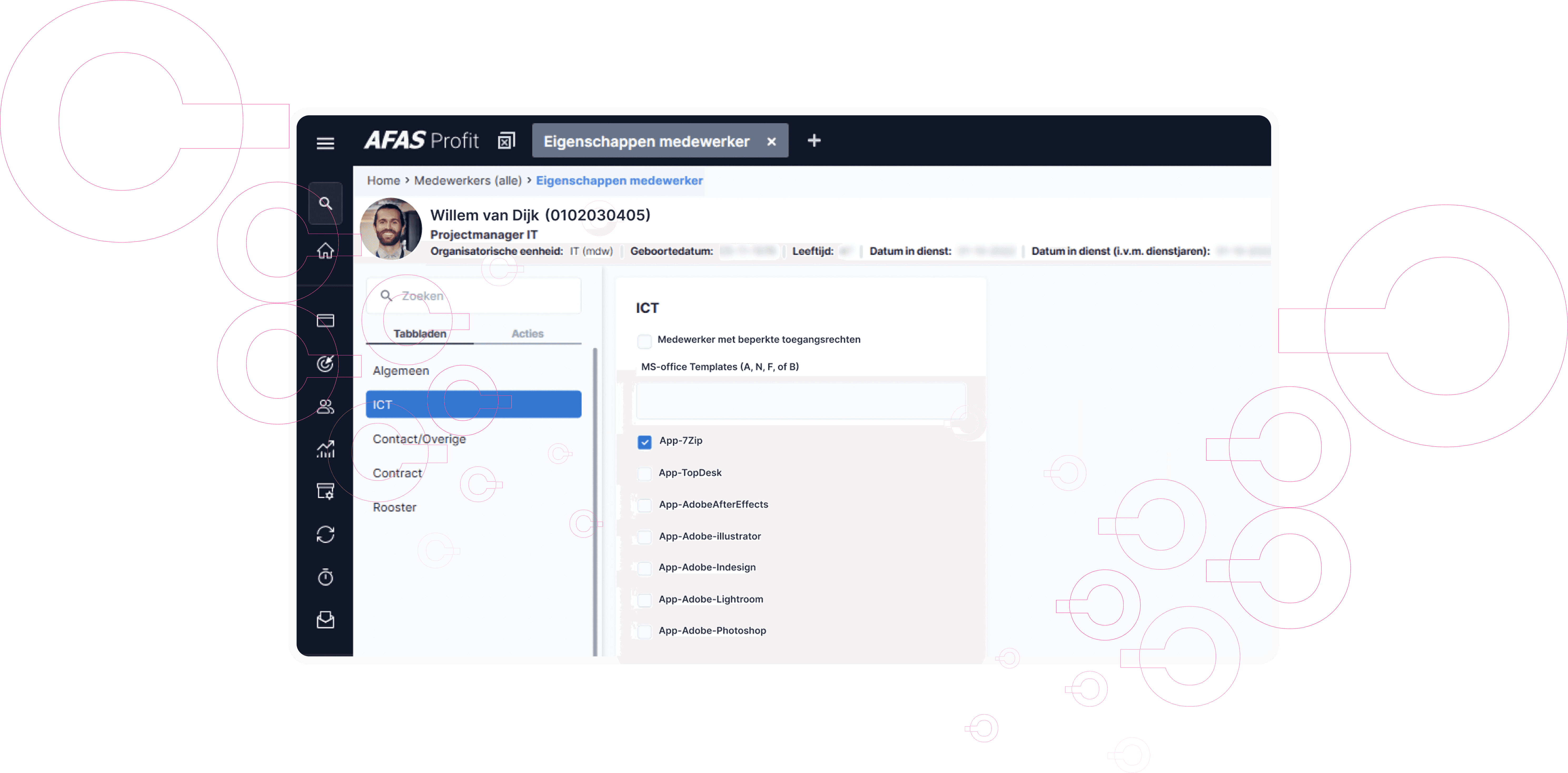Open the Rooster tab item
Screen dimensions: 1568x773
(x=394, y=507)
